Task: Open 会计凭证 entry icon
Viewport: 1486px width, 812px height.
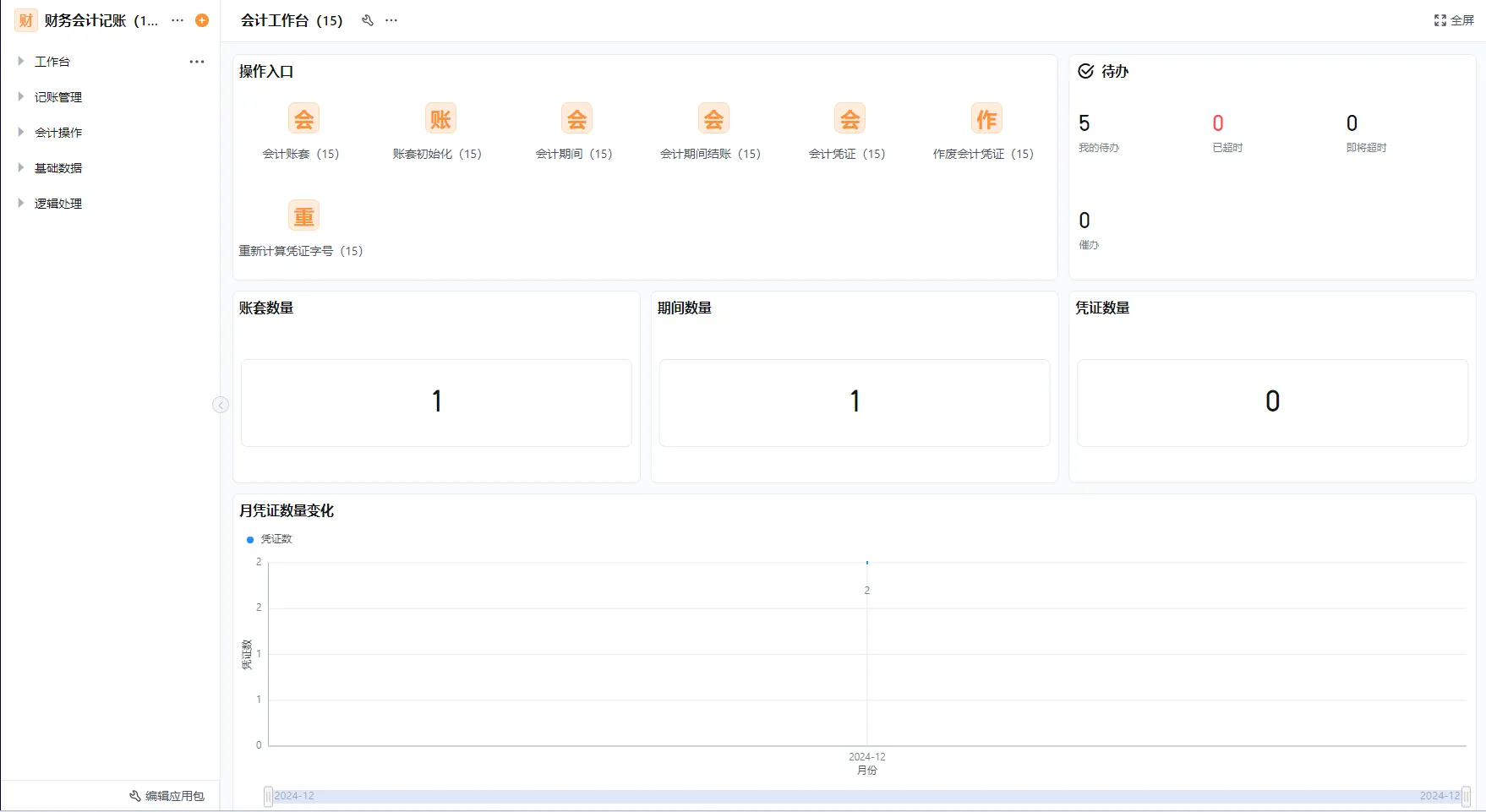Action: pos(850,118)
